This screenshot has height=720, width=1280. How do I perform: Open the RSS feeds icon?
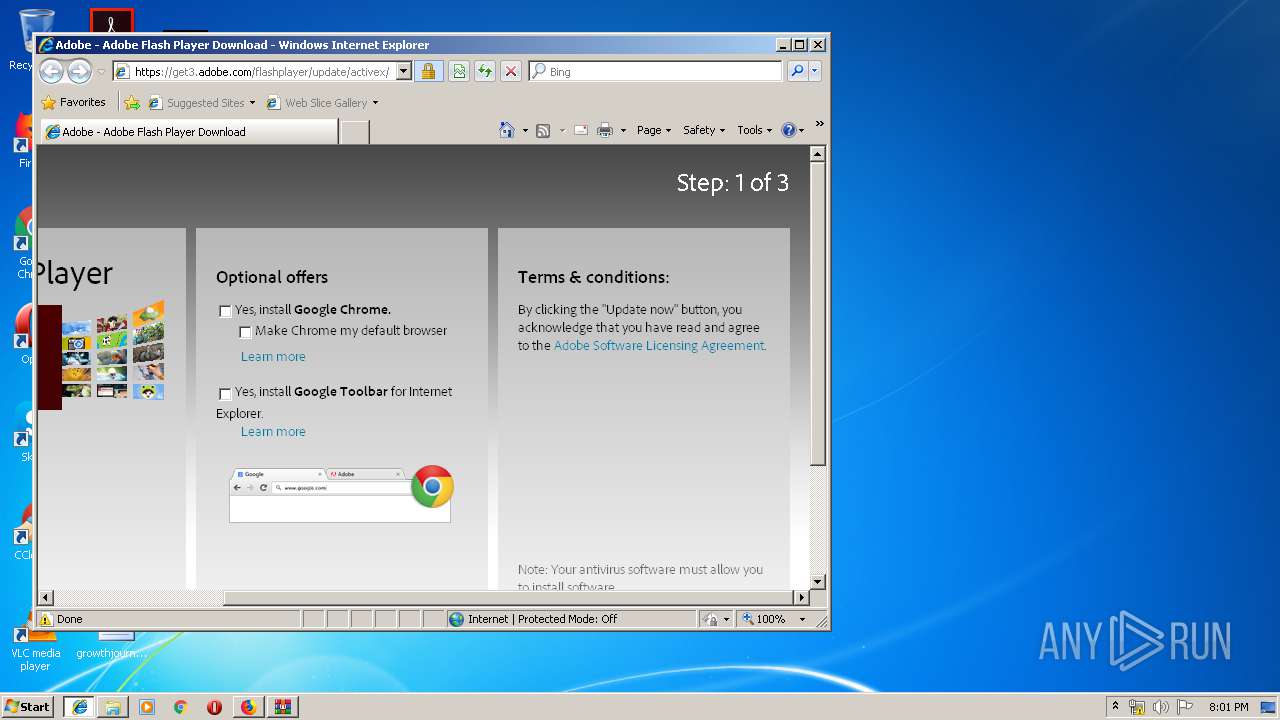[x=543, y=130]
